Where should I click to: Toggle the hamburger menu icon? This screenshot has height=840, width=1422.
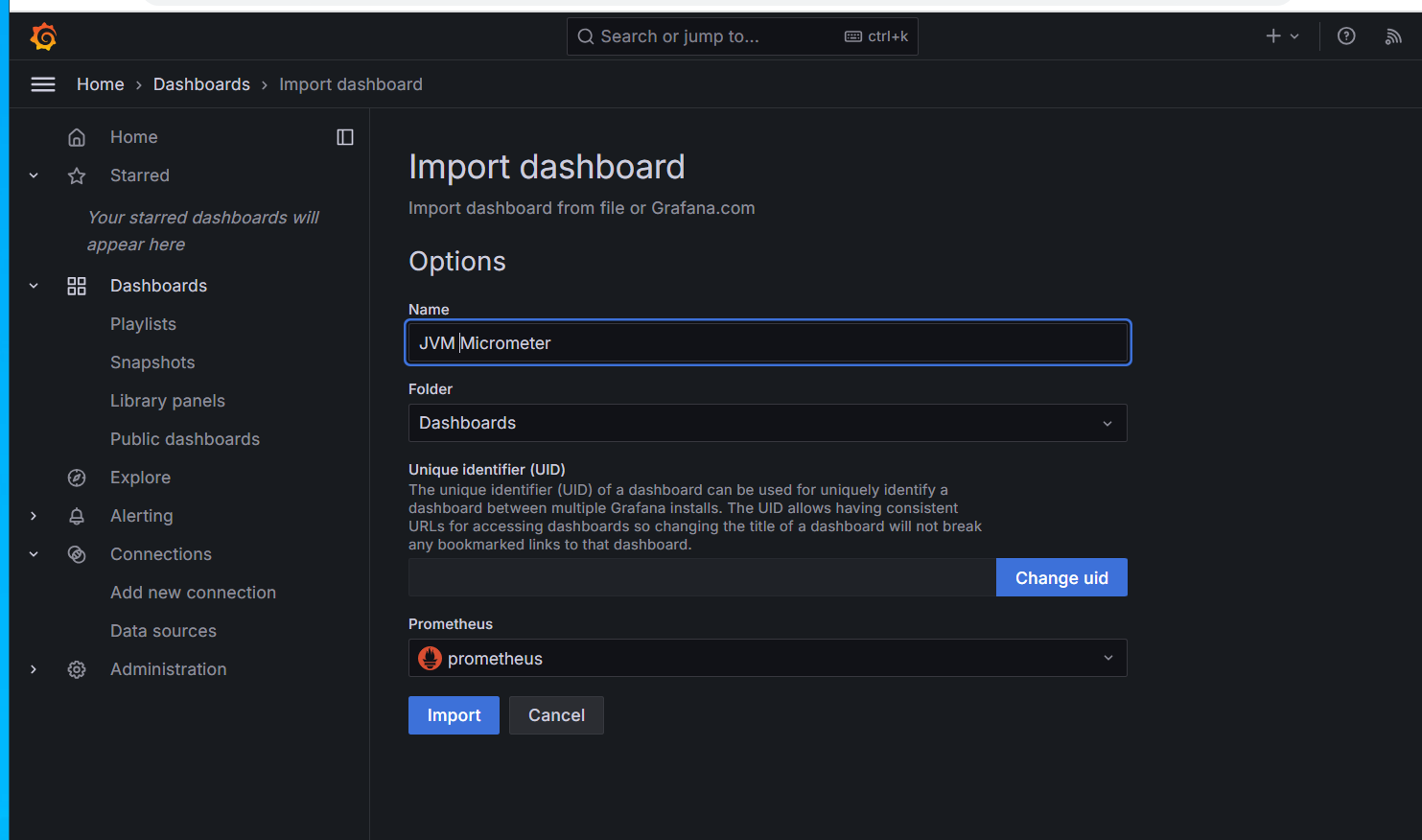43,84
